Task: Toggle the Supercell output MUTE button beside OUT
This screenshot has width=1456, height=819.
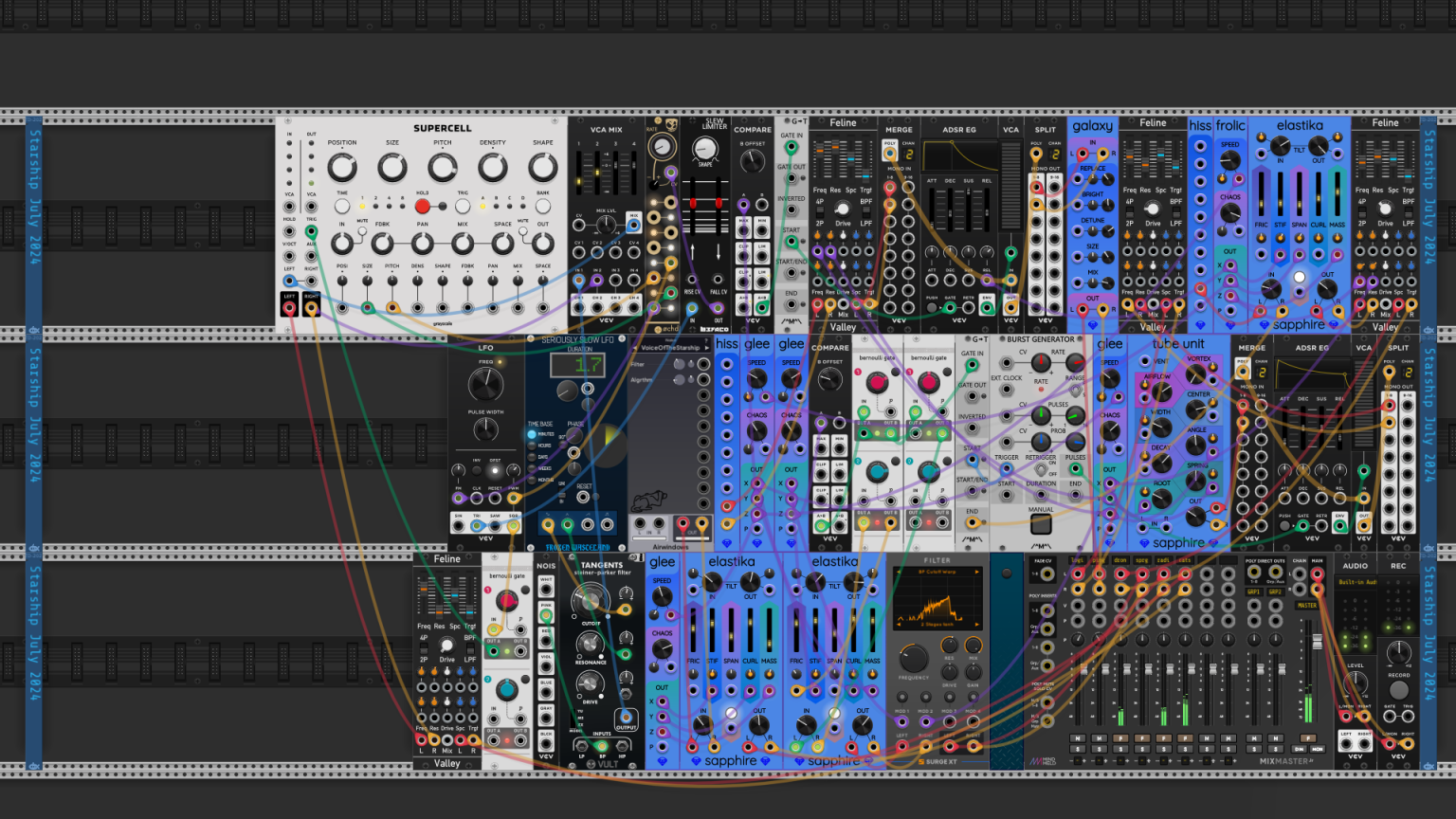Action: pyautogui.click(x=522, y=230)
